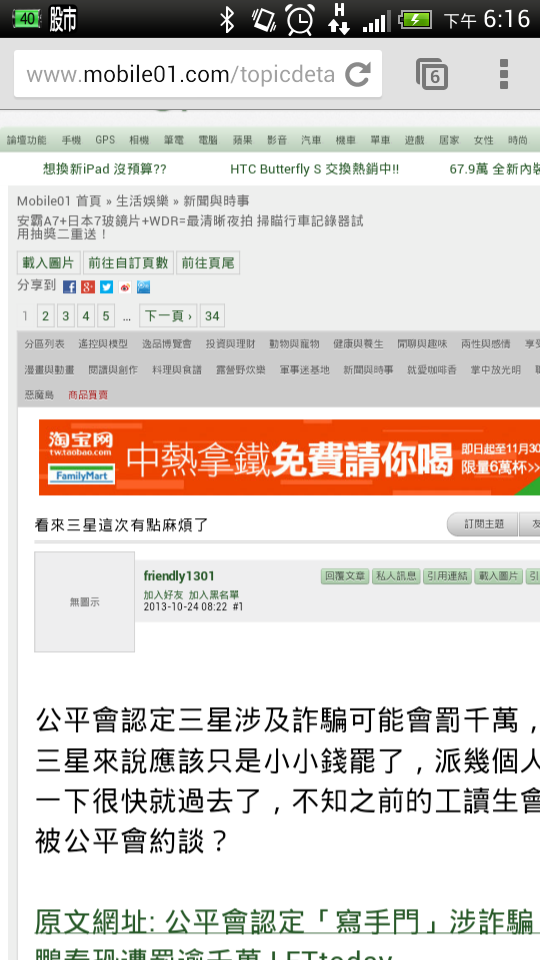540x960 pixels.
Task: Open the 影音 category
Action: [277, 140]
